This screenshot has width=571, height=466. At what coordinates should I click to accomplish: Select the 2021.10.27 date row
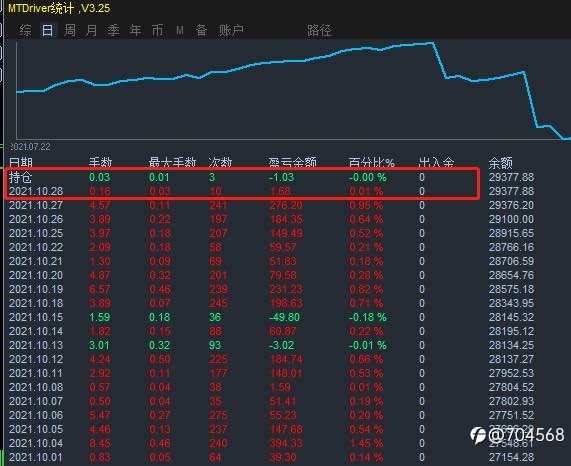(x=36, y=205)
